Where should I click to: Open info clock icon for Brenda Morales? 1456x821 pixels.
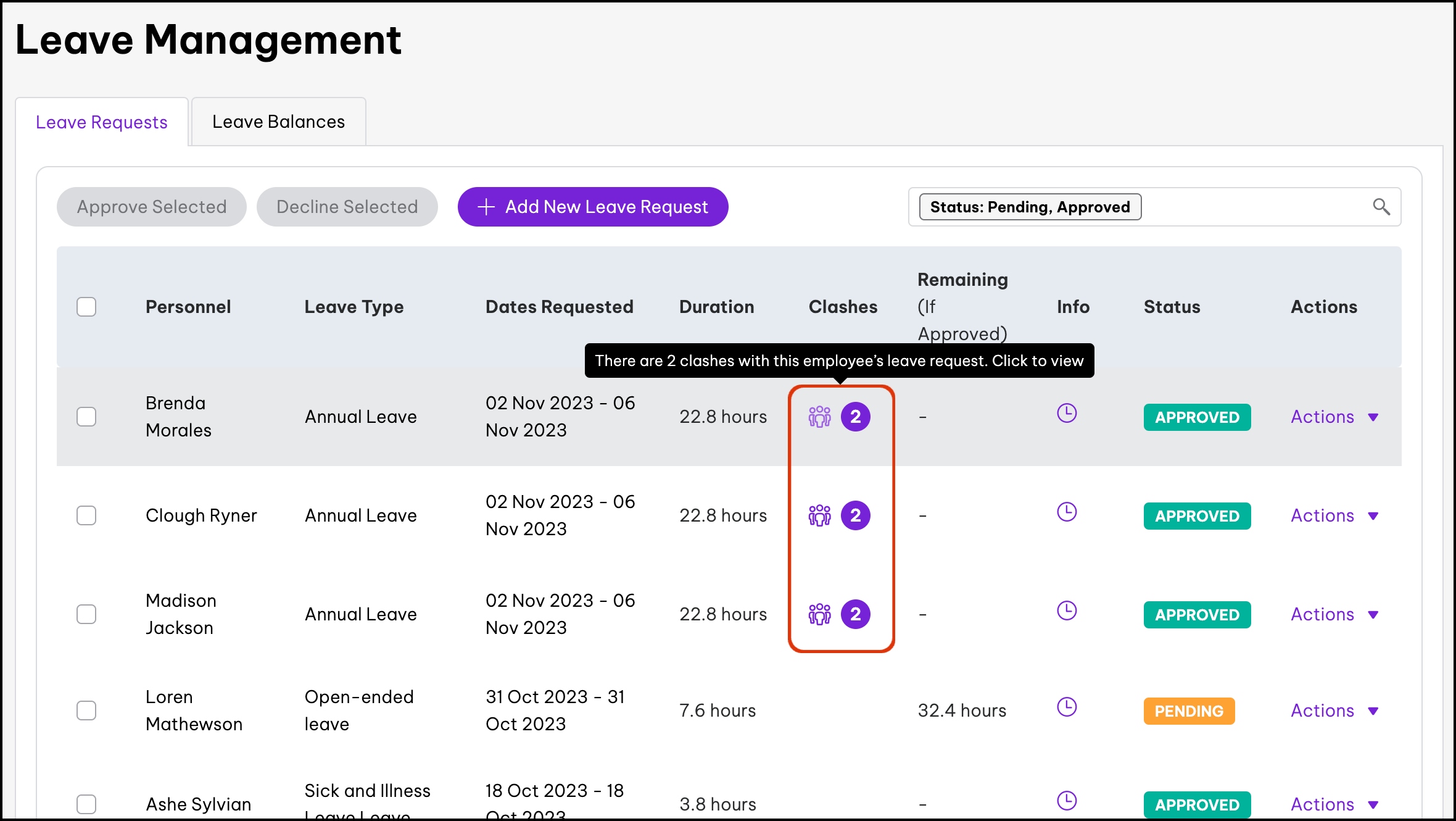tap(1066, 413)
